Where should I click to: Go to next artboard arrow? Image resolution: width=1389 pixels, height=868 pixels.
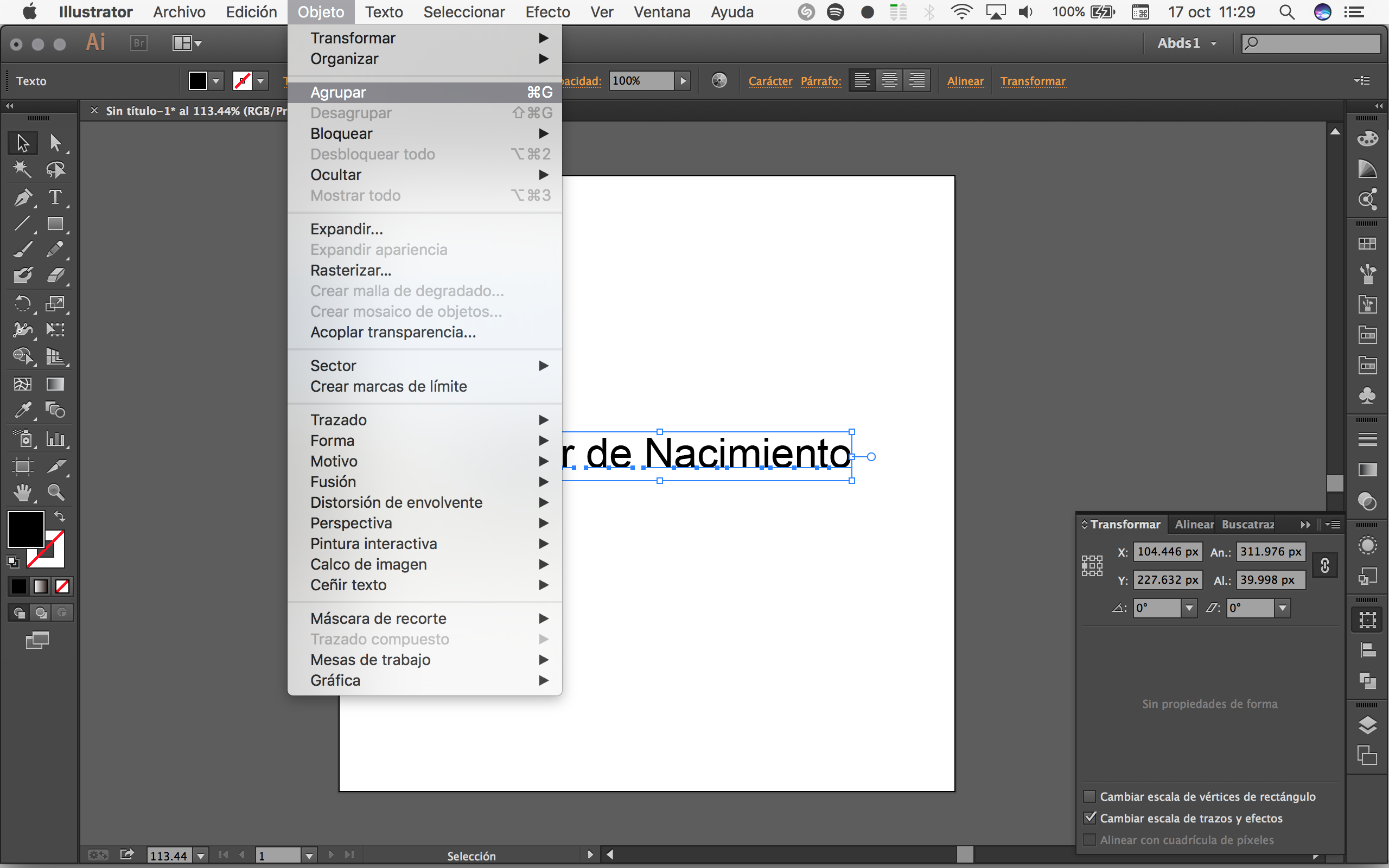pos(330,855)
